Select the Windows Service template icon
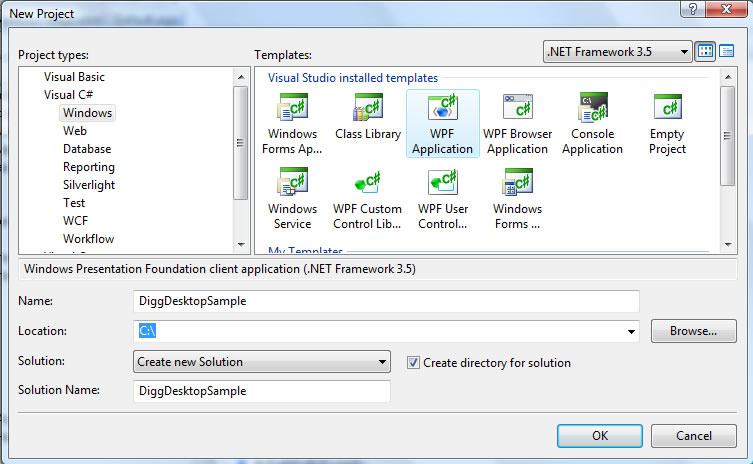The height and width of the screenshot is (464, 753). click(x=292, y=182)
